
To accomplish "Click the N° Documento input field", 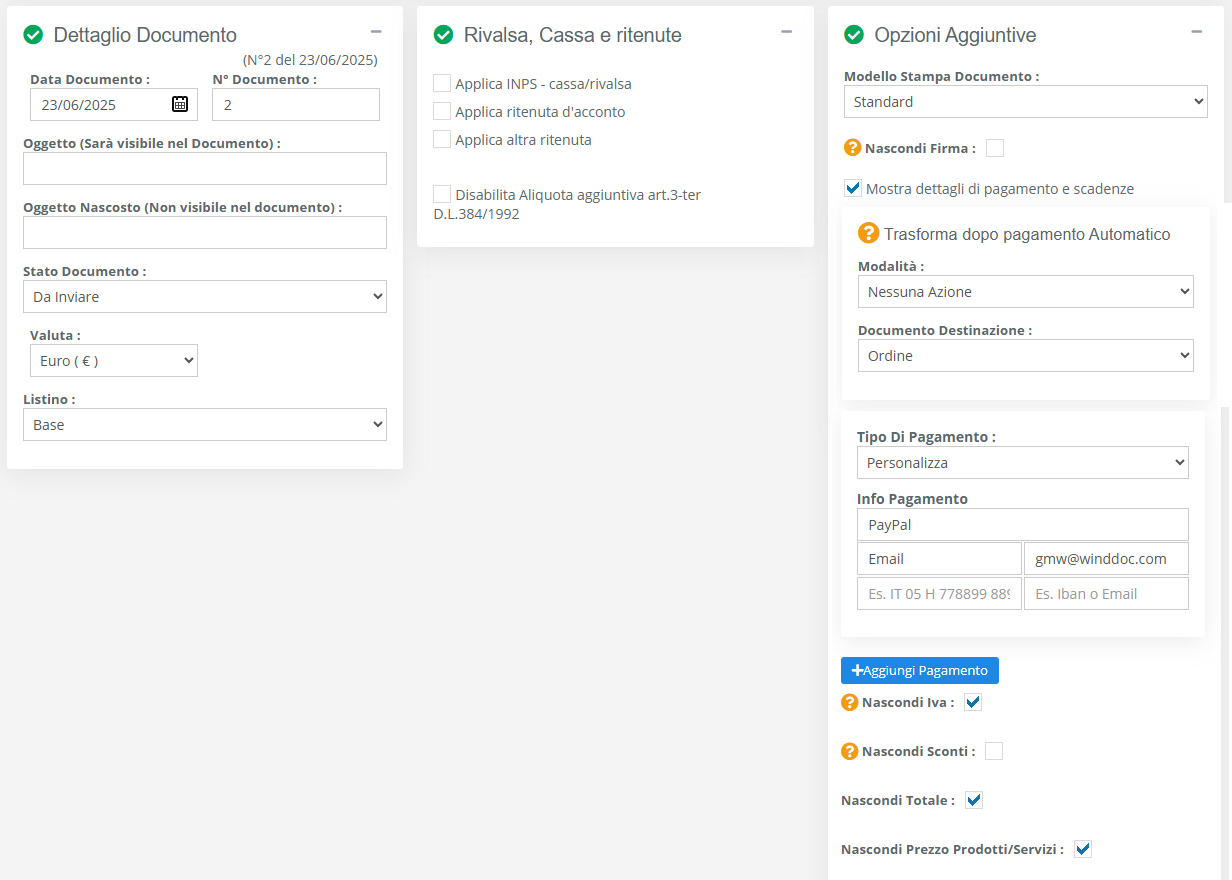I will tap(296, 105).
